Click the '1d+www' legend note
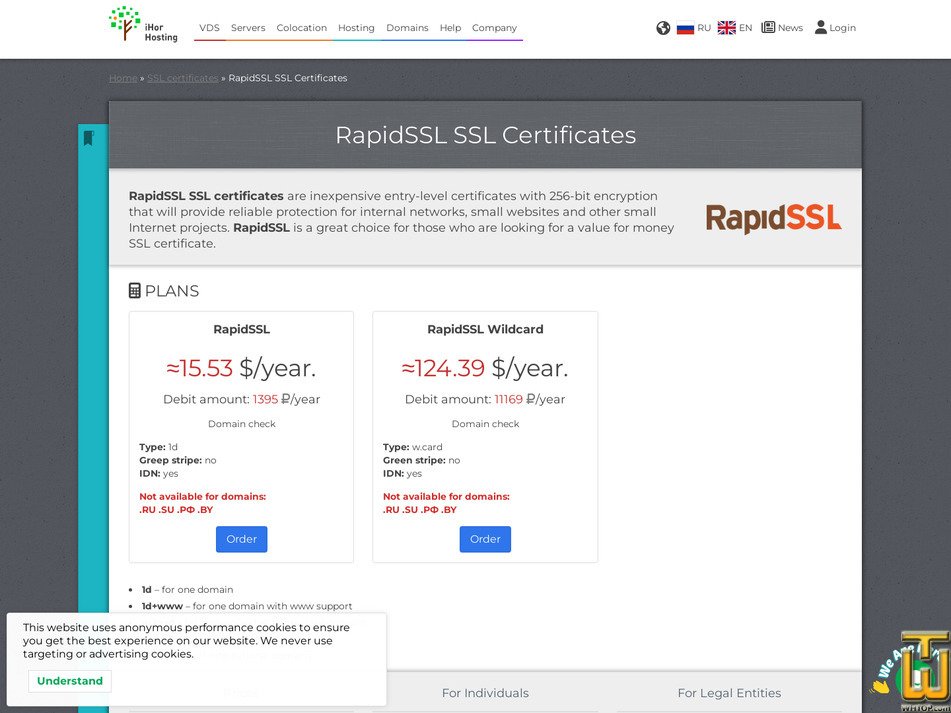The width and height of the screenshot is (951, 713). click(247, 606)
